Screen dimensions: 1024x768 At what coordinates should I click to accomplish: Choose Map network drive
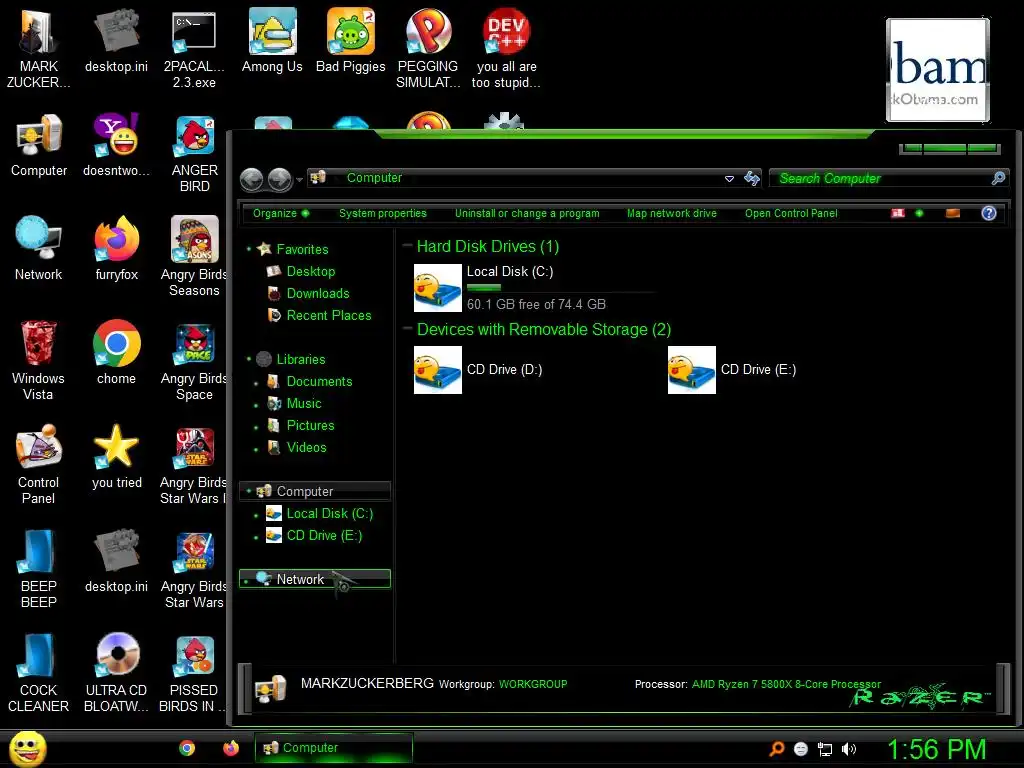[x=671, y=214]
